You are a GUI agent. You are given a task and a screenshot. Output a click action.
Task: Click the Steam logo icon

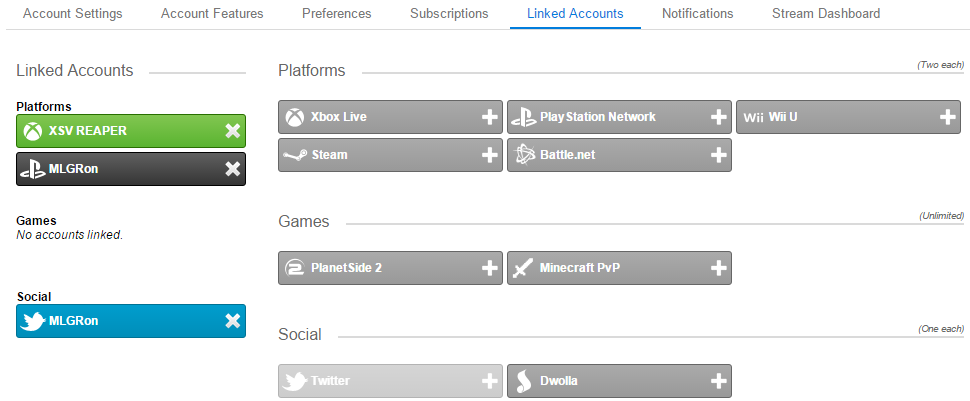[x=296, y=155]
